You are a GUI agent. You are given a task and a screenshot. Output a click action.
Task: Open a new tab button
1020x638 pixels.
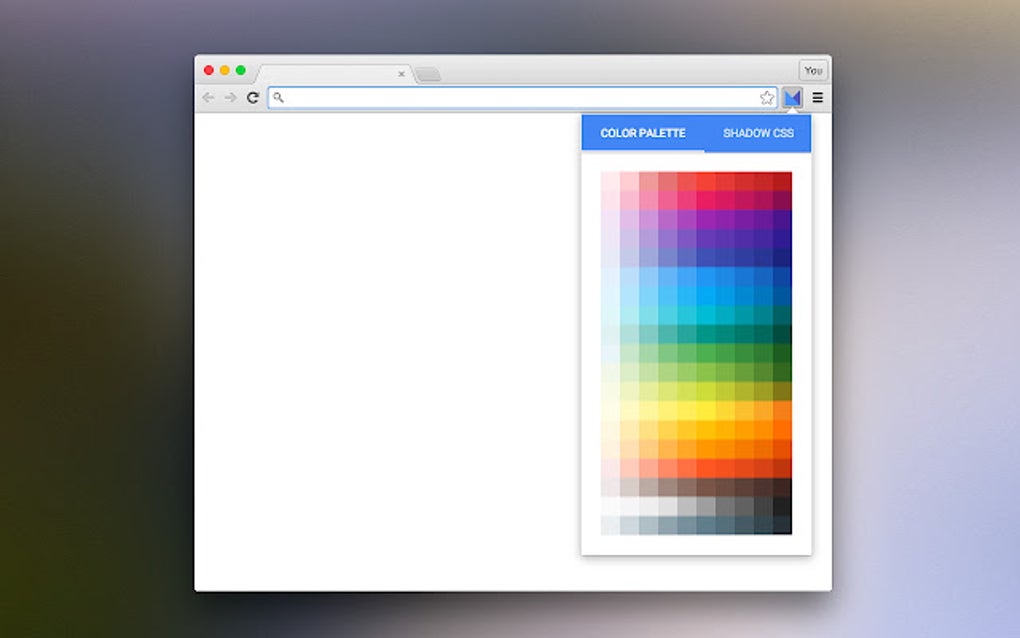(428, 75)
